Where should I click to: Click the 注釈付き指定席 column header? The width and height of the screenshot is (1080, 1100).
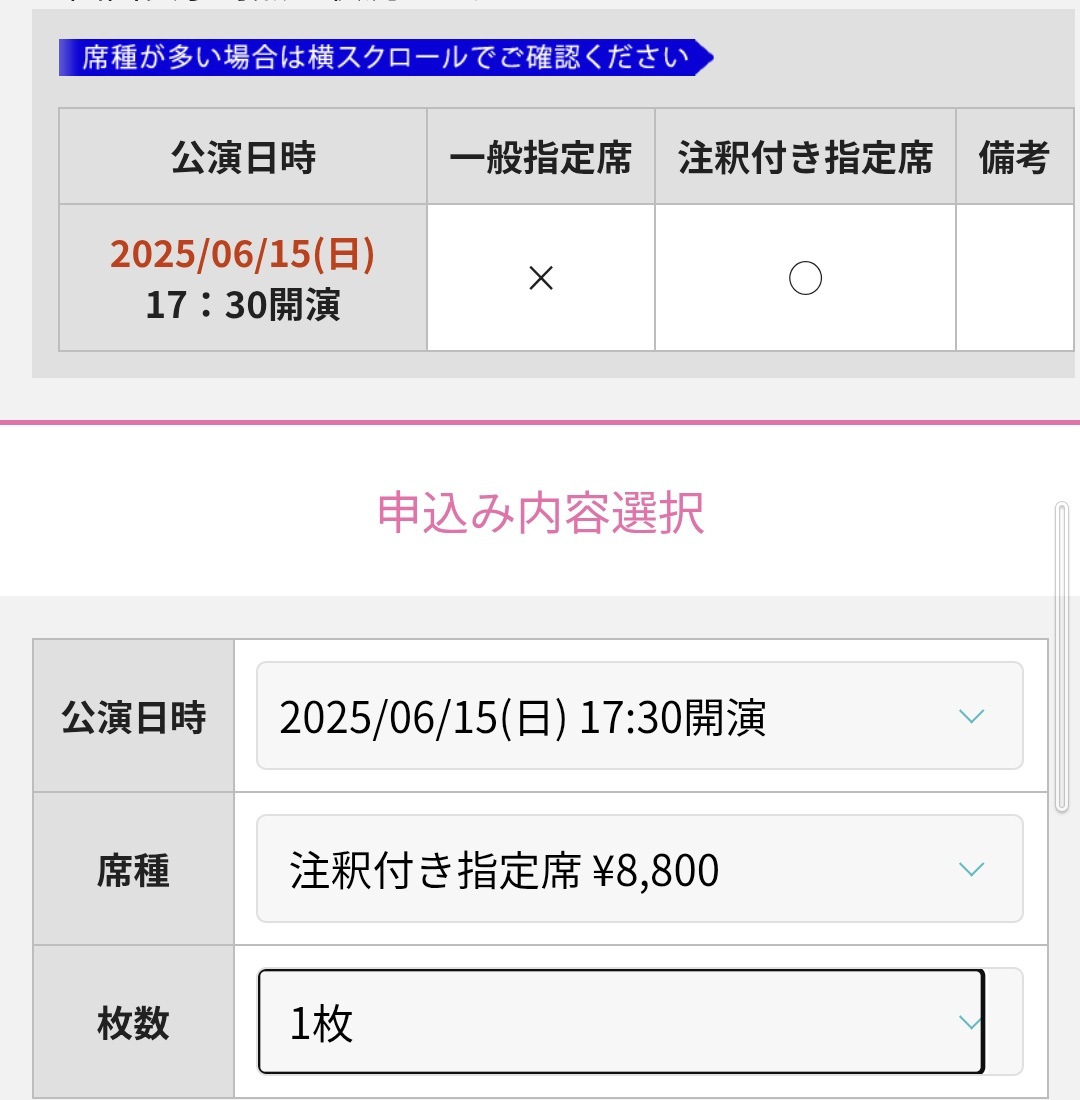(x=805, y=156)
